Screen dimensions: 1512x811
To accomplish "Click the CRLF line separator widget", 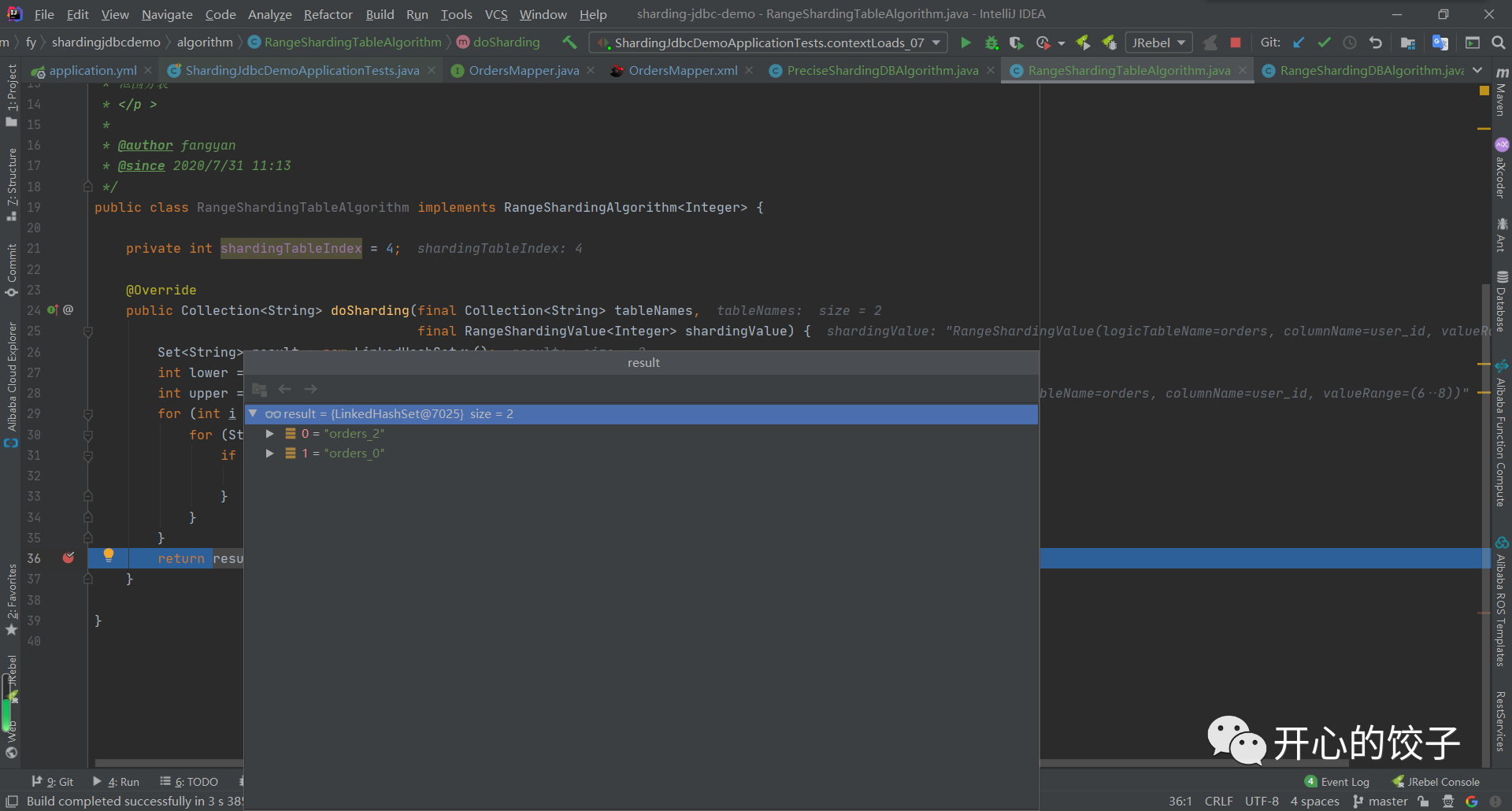I will click(1218, 802).
